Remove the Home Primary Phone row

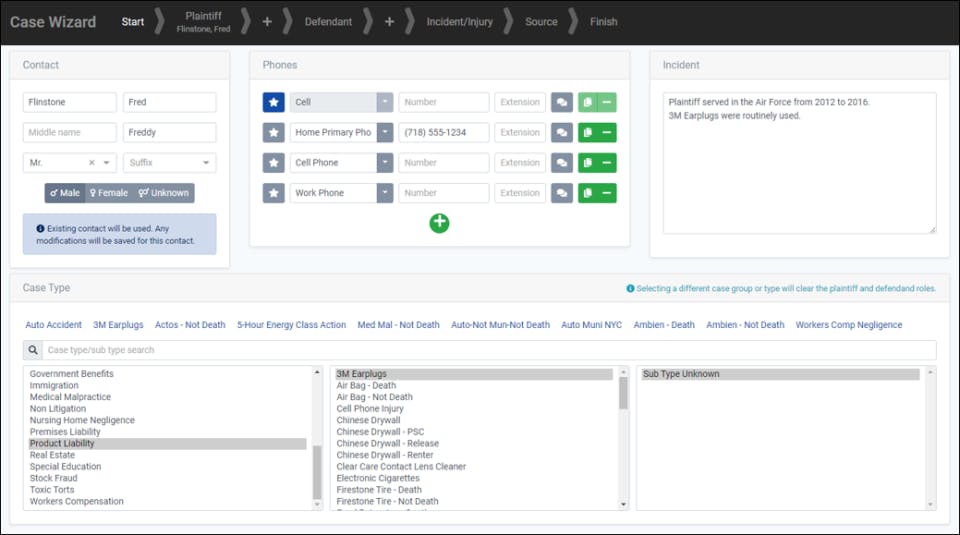[x=607, y=132]
